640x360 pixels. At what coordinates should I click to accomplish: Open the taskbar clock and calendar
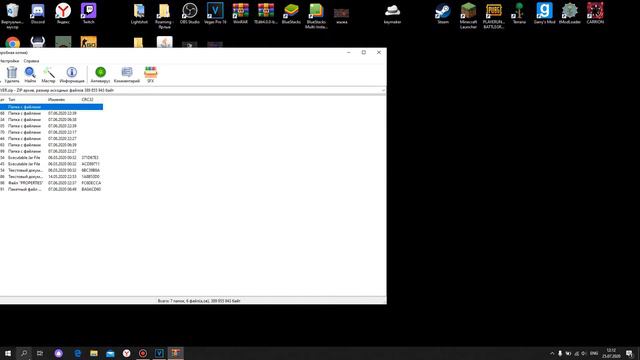tap(611, 353)
